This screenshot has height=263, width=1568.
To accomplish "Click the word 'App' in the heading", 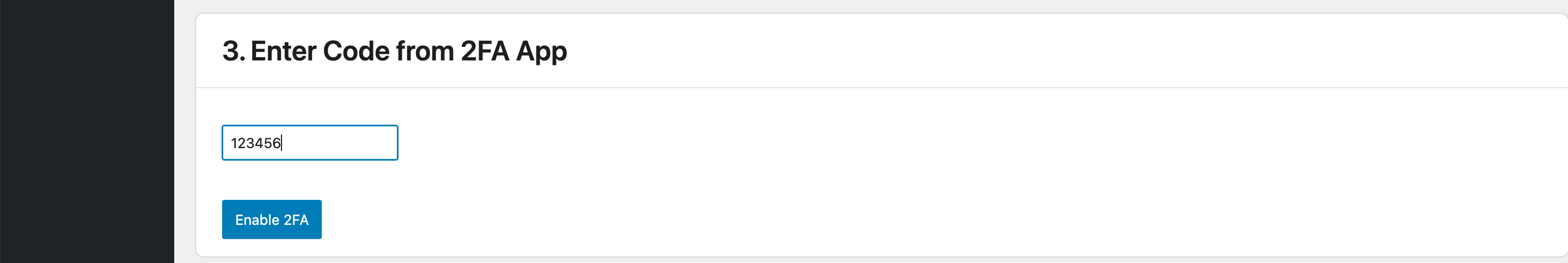I will [541, 52].
